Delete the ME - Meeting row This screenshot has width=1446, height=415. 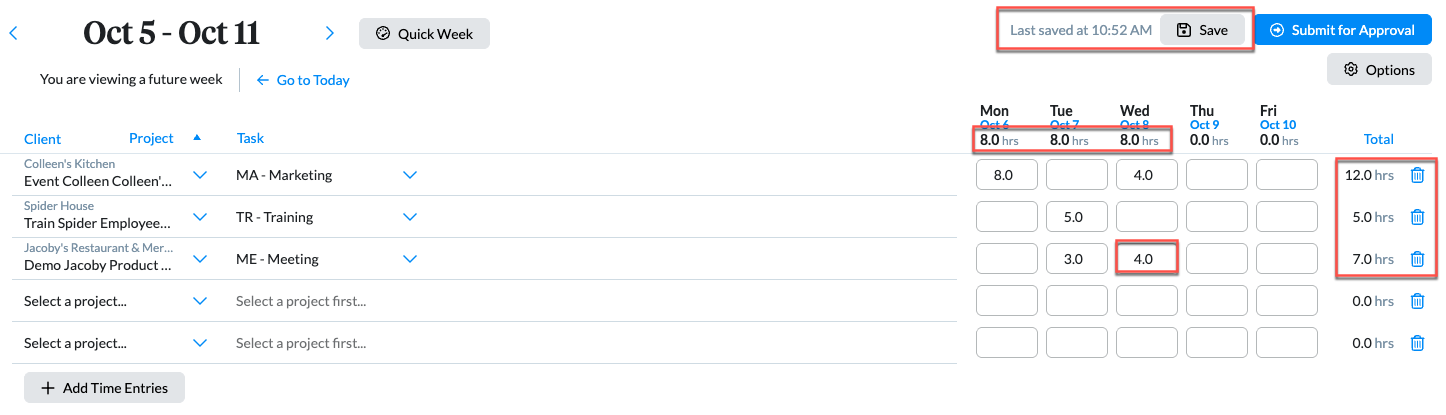tap(1417, 259)
